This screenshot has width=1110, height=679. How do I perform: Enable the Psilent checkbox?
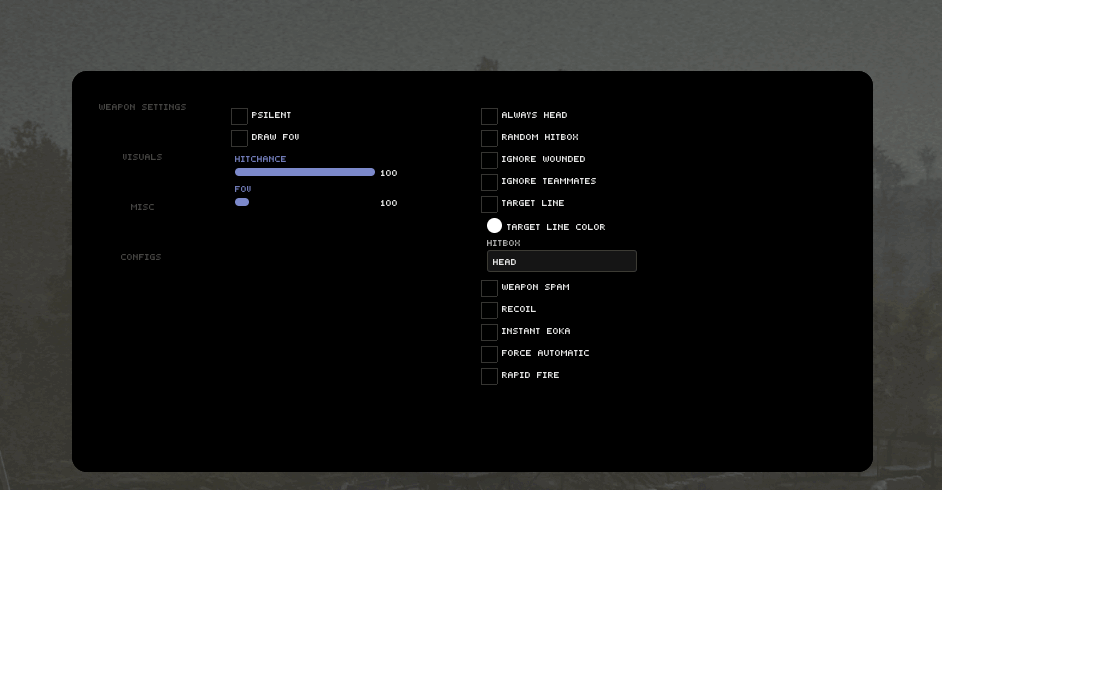point(239,116)
